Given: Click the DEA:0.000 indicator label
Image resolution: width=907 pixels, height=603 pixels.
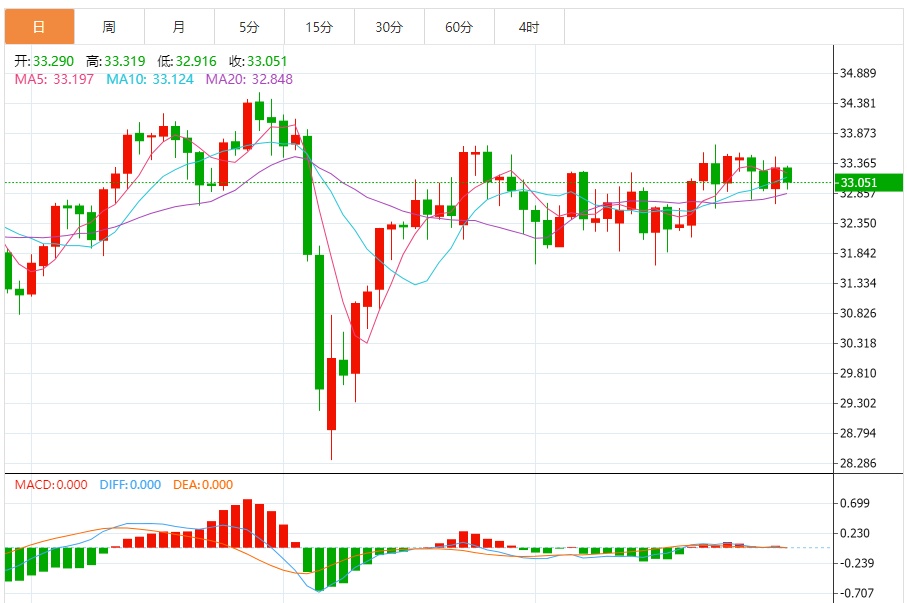Looking at the screenshot, I should [203, 485].
